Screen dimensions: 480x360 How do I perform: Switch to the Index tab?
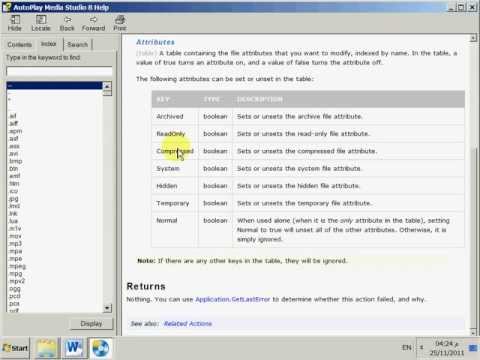48,44
